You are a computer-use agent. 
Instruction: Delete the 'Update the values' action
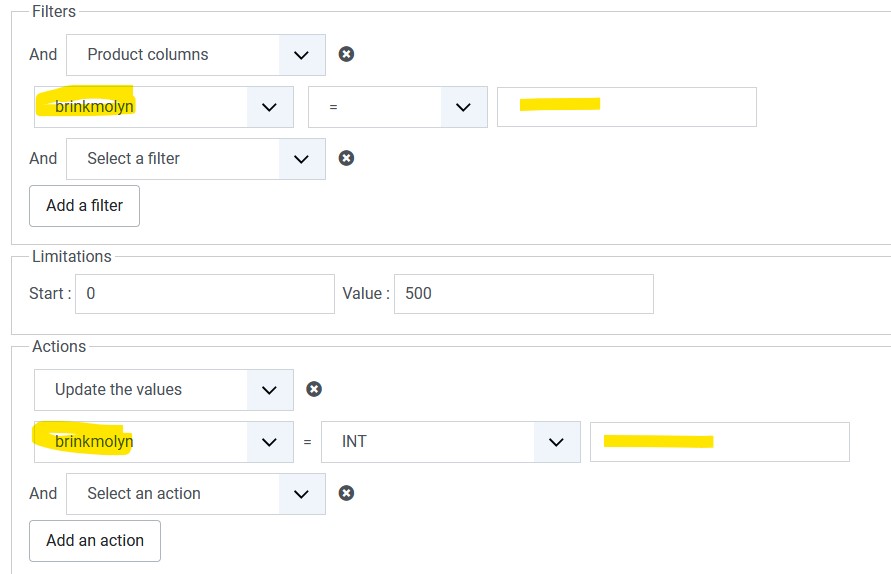[314, 389]
